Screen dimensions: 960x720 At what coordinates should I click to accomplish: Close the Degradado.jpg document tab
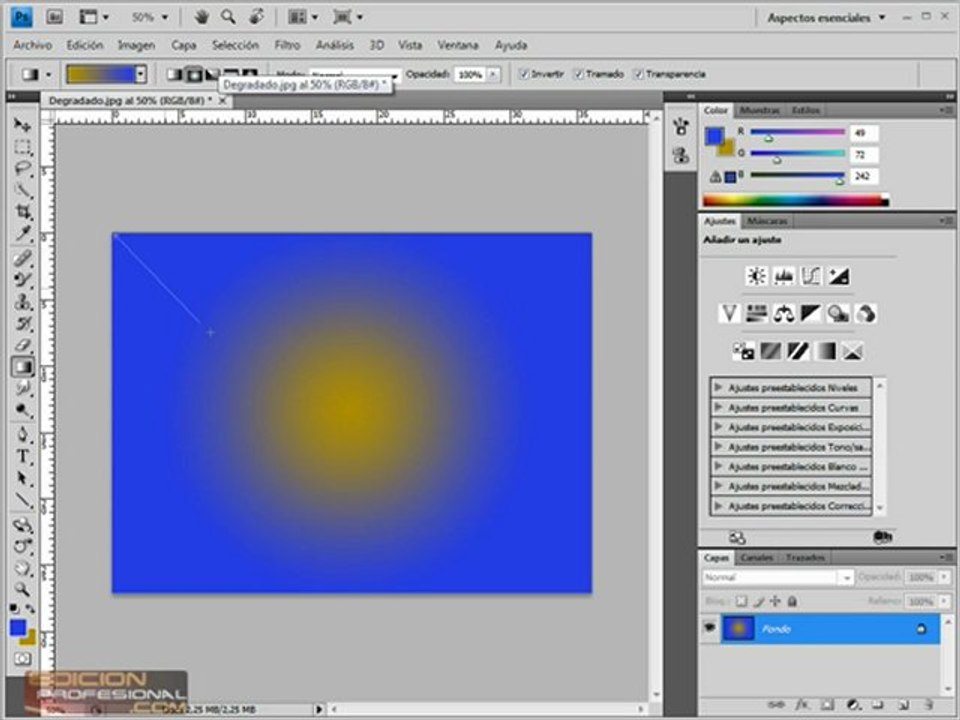tap(223, 100)
